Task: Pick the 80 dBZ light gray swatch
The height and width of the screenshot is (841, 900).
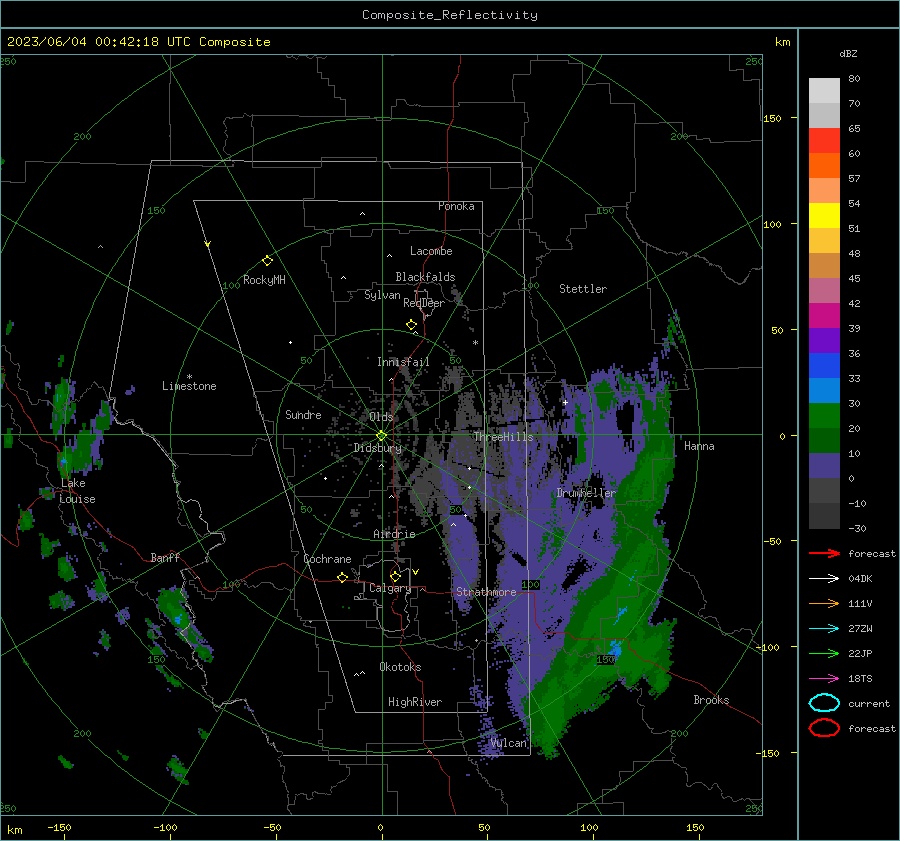Action: point(824,91)
